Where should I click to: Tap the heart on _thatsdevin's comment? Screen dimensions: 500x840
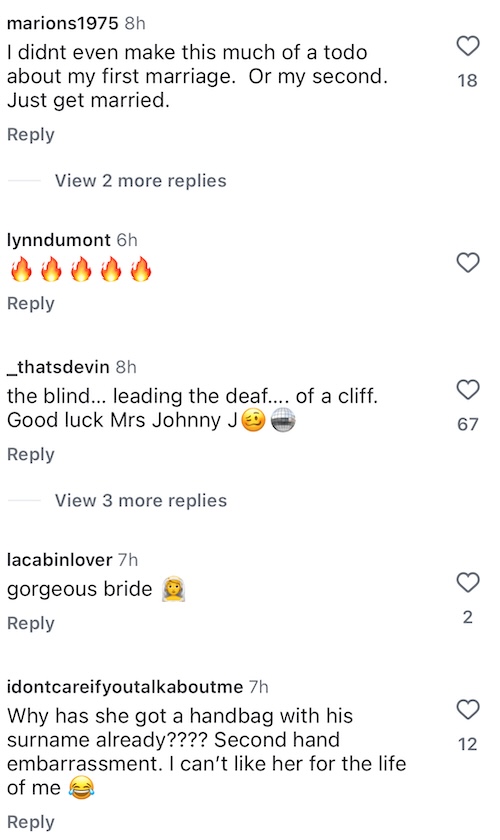(467, 389)
